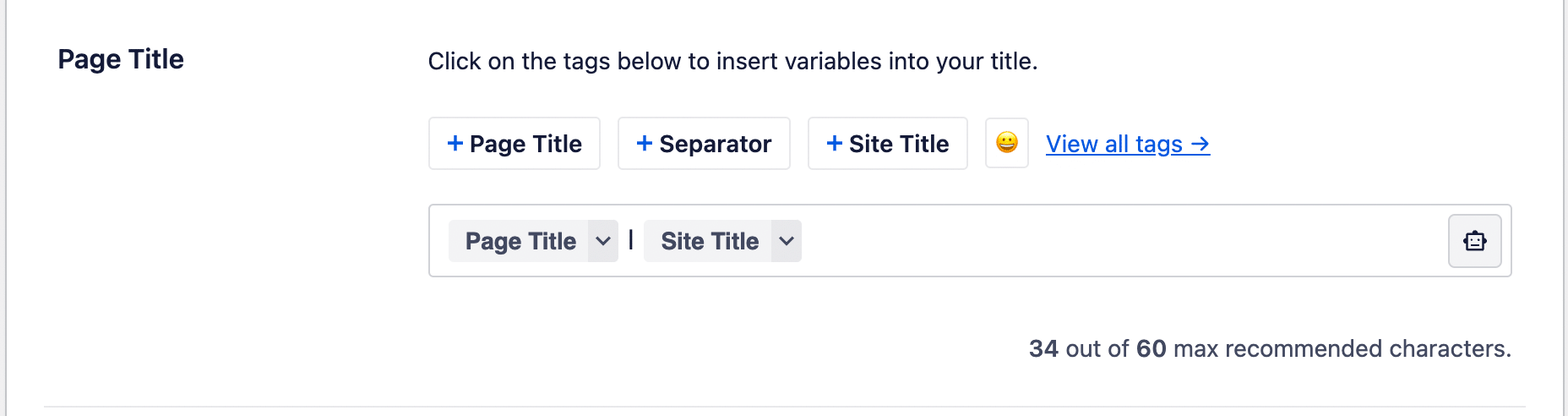Screen dimensions: 1568x416
Task: Click the arrow after View all tags
Action: 1200,145
